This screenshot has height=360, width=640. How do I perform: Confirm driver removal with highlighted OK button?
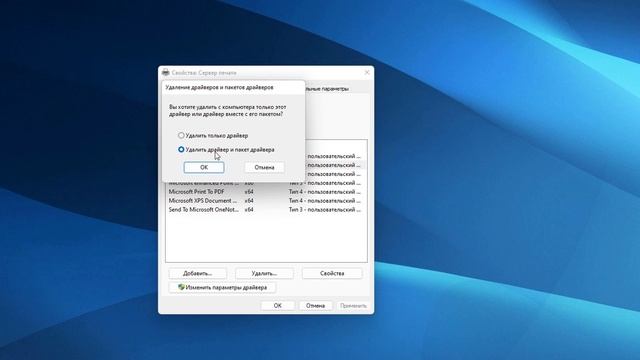click(x=204, y=167)
